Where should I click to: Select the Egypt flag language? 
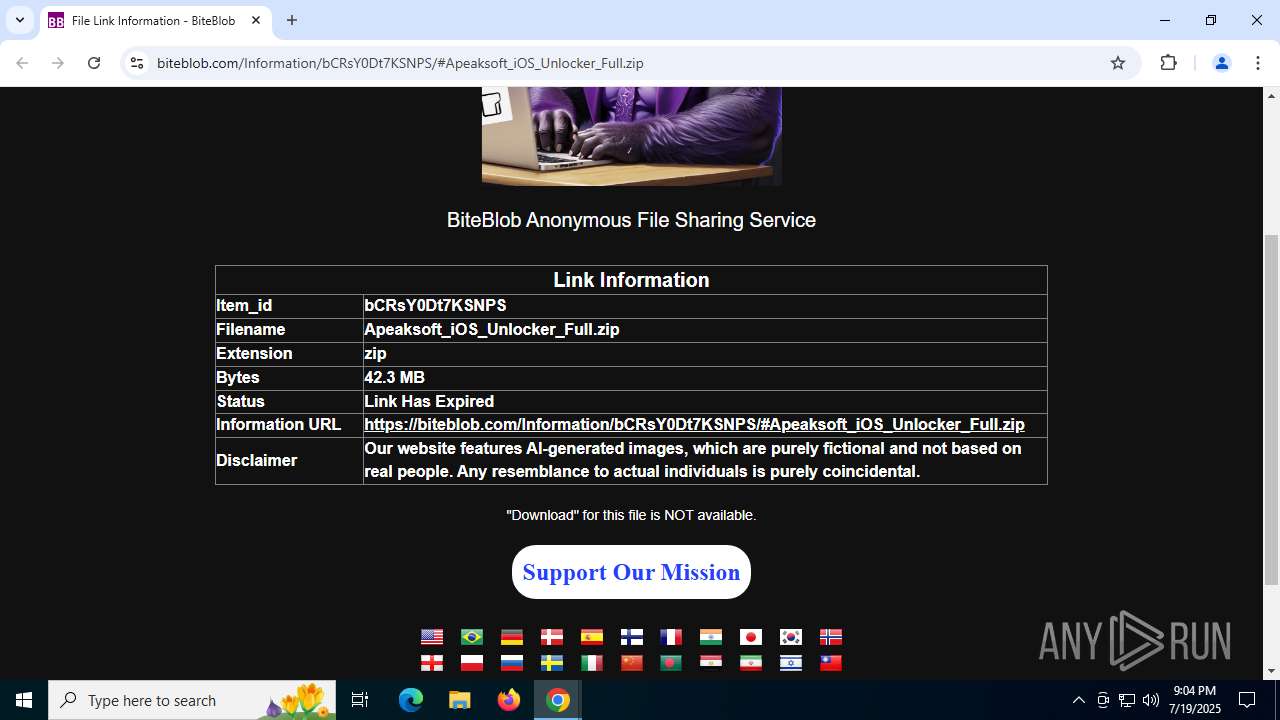pos(711,663)
